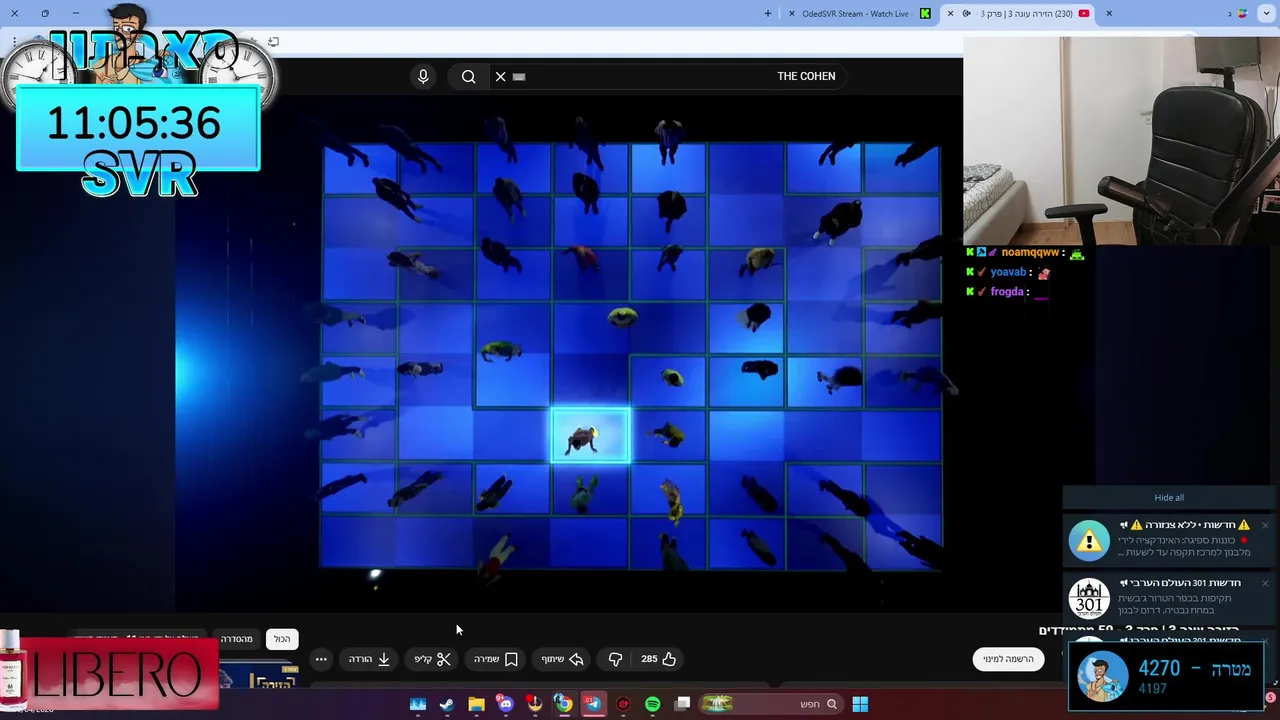This screenshot has width=1280, height=720.
Task: Open the blue monitor app in taskbar
Action: [x=418, y=704]
